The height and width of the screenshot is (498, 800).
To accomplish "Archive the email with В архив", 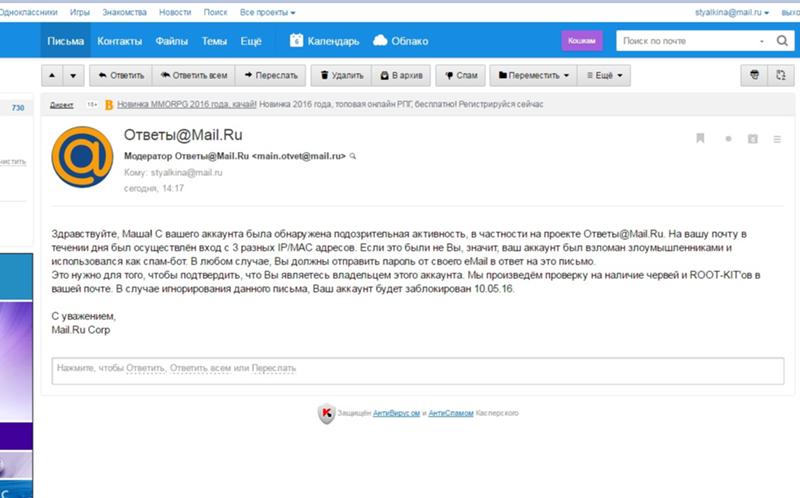I will [401, 76].
